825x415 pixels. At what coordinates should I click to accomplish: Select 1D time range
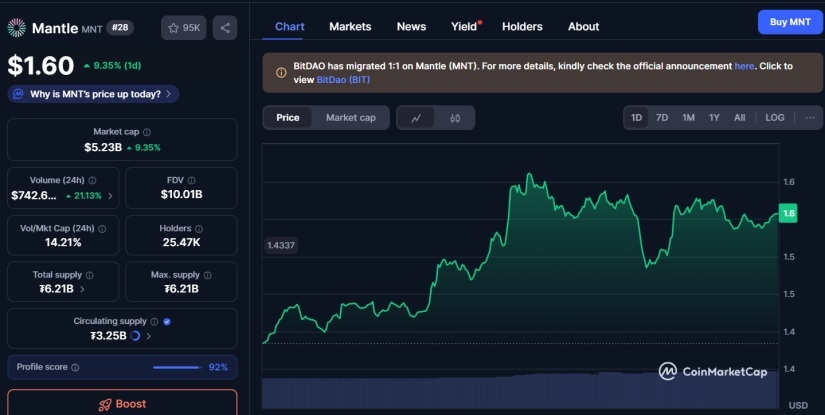pyautogui.click(x=636, y=118)
